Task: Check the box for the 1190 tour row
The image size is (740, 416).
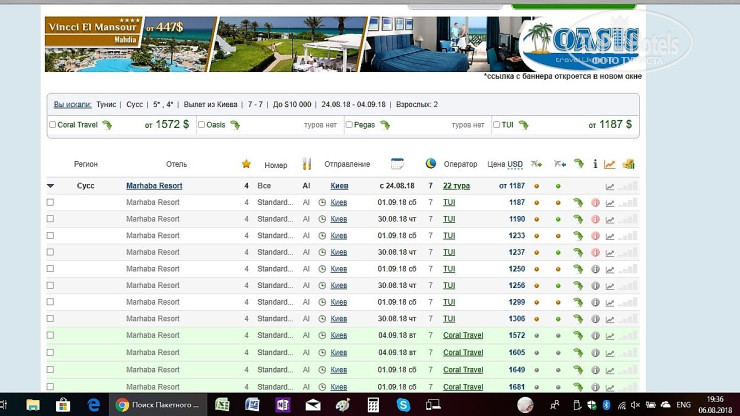Action: 50,219
